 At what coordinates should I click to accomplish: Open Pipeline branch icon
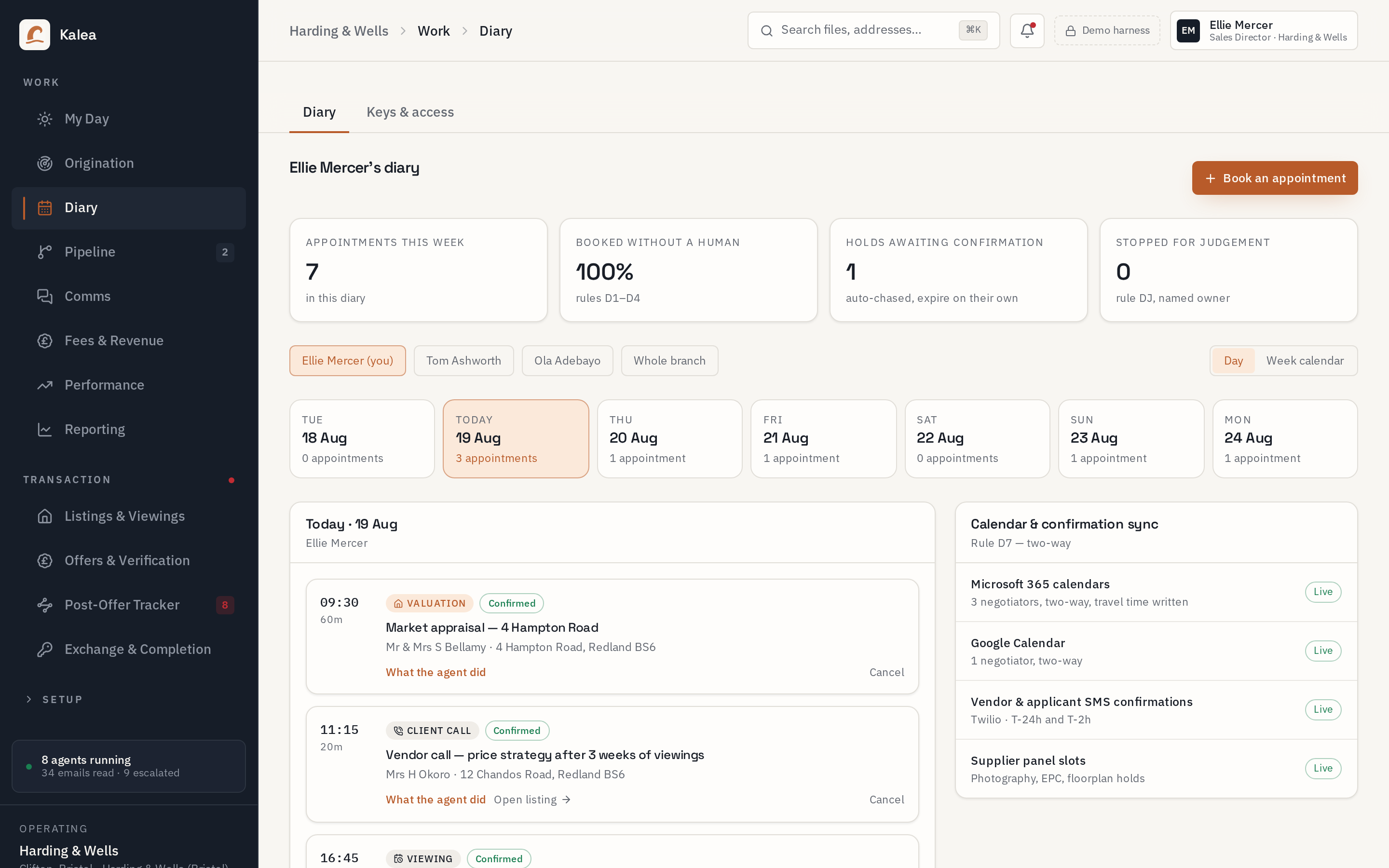[x=45, y=252]
